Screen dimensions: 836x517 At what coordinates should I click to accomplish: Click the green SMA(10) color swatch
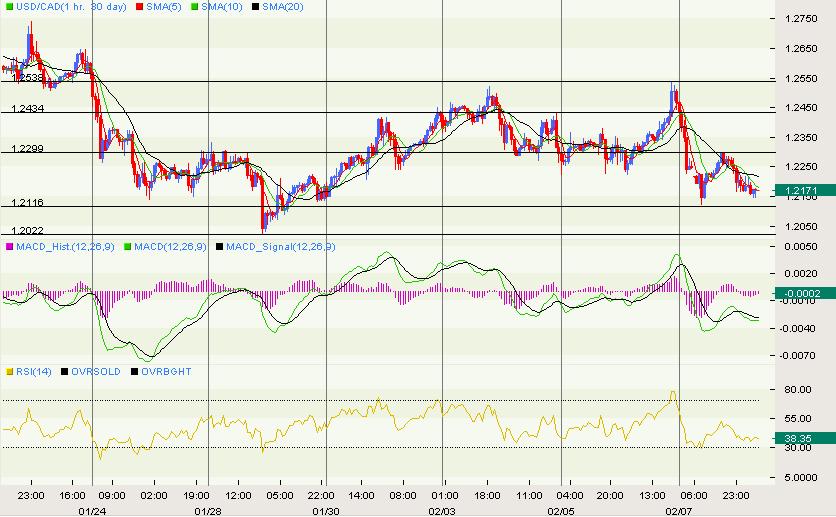pyautogui.click(x=195, y=7)
